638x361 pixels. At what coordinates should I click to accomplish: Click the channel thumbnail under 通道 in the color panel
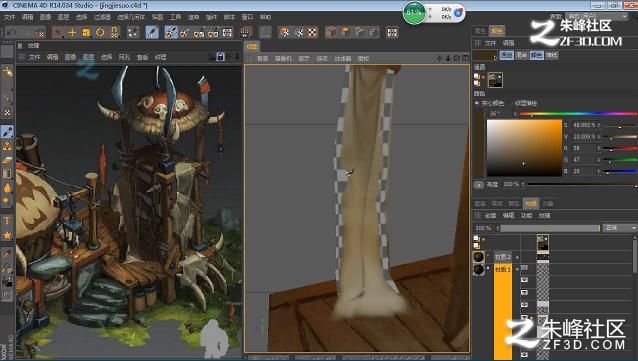[495, 80]
